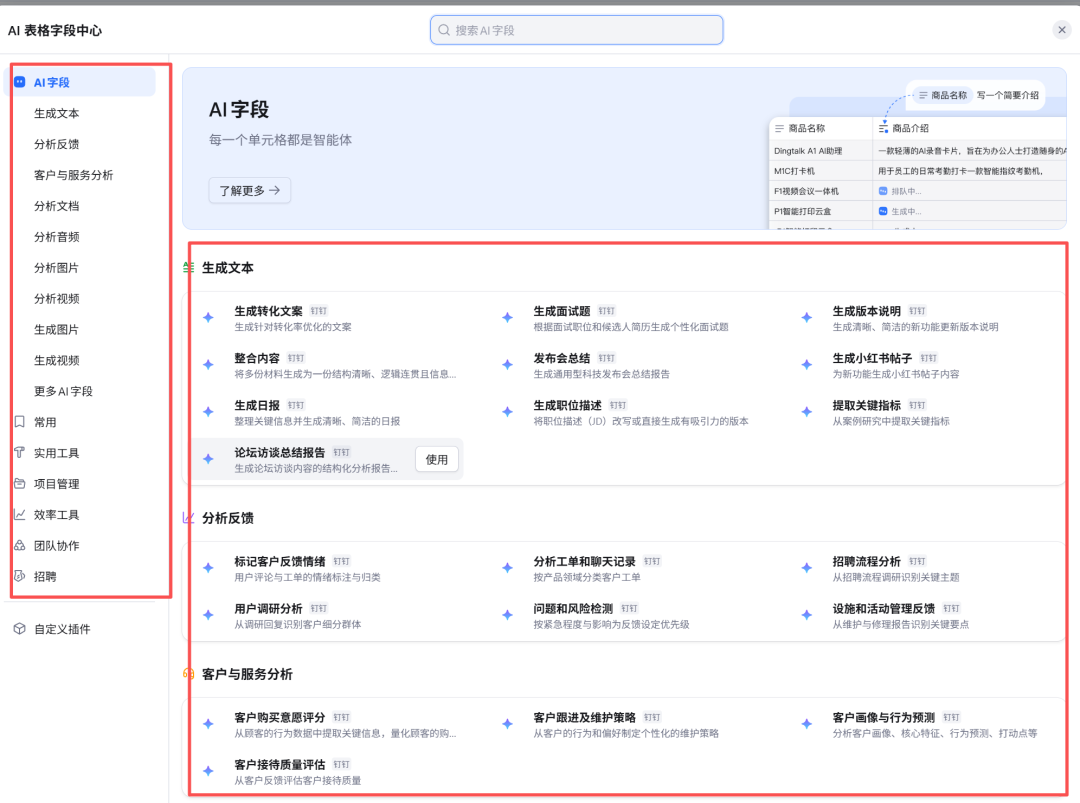
Task: Click 使用 on 论坛访谈总结报告
Action: coord(436,458)
